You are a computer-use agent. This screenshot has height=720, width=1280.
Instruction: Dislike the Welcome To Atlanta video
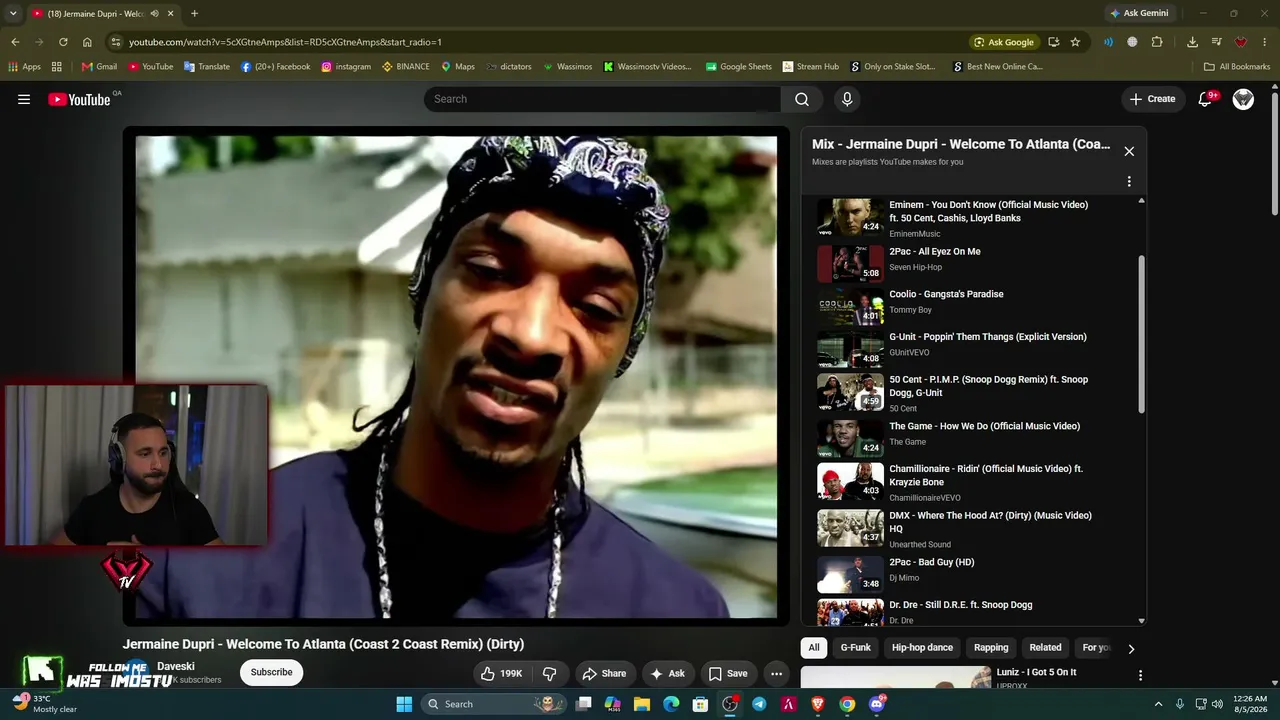(x=549, y=673)
